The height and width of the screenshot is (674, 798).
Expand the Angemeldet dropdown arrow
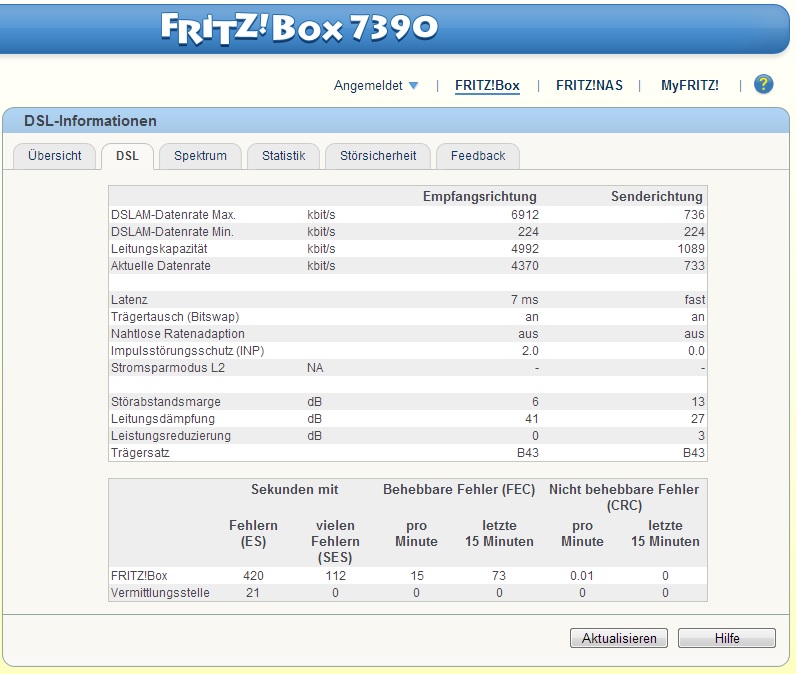414,86
